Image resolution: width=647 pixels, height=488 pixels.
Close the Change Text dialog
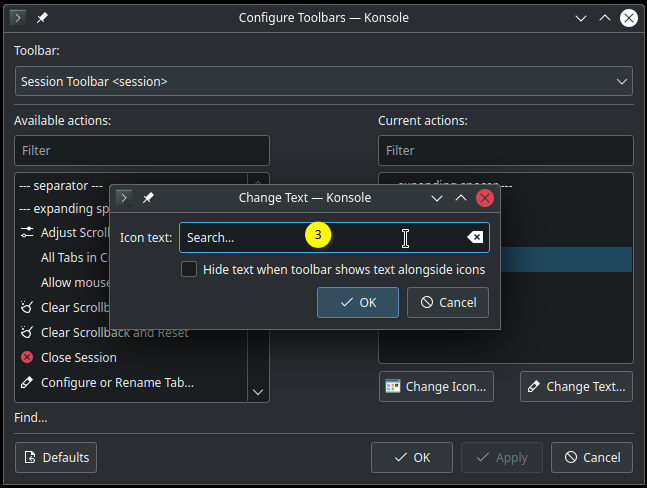click(x=485, y=198)
